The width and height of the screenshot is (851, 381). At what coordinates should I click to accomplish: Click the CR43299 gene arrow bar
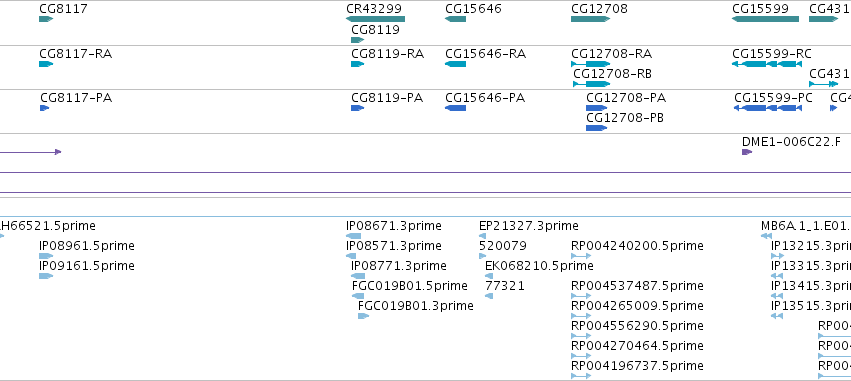pos(375,19)
